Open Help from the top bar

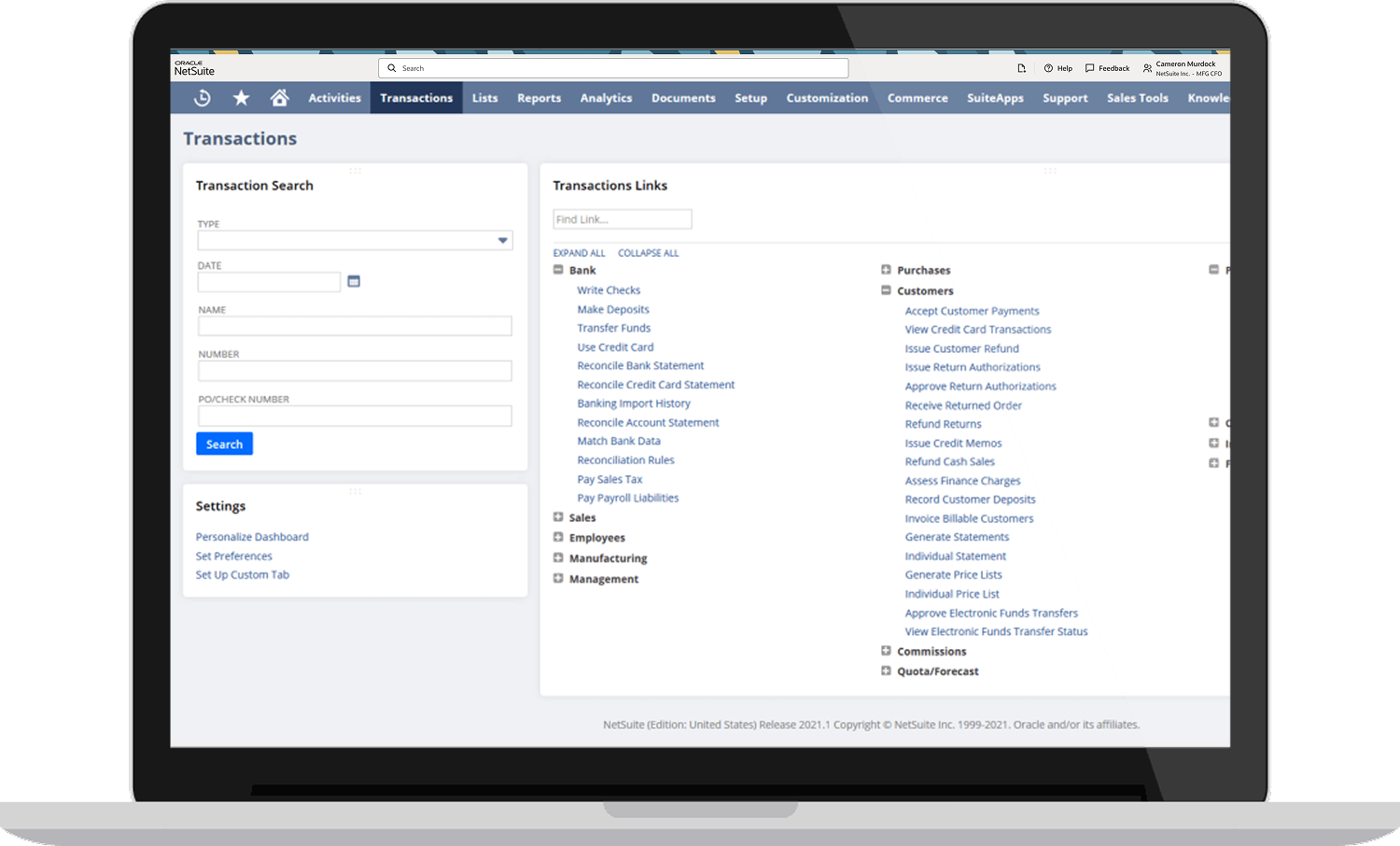(x=1058, y=68)
